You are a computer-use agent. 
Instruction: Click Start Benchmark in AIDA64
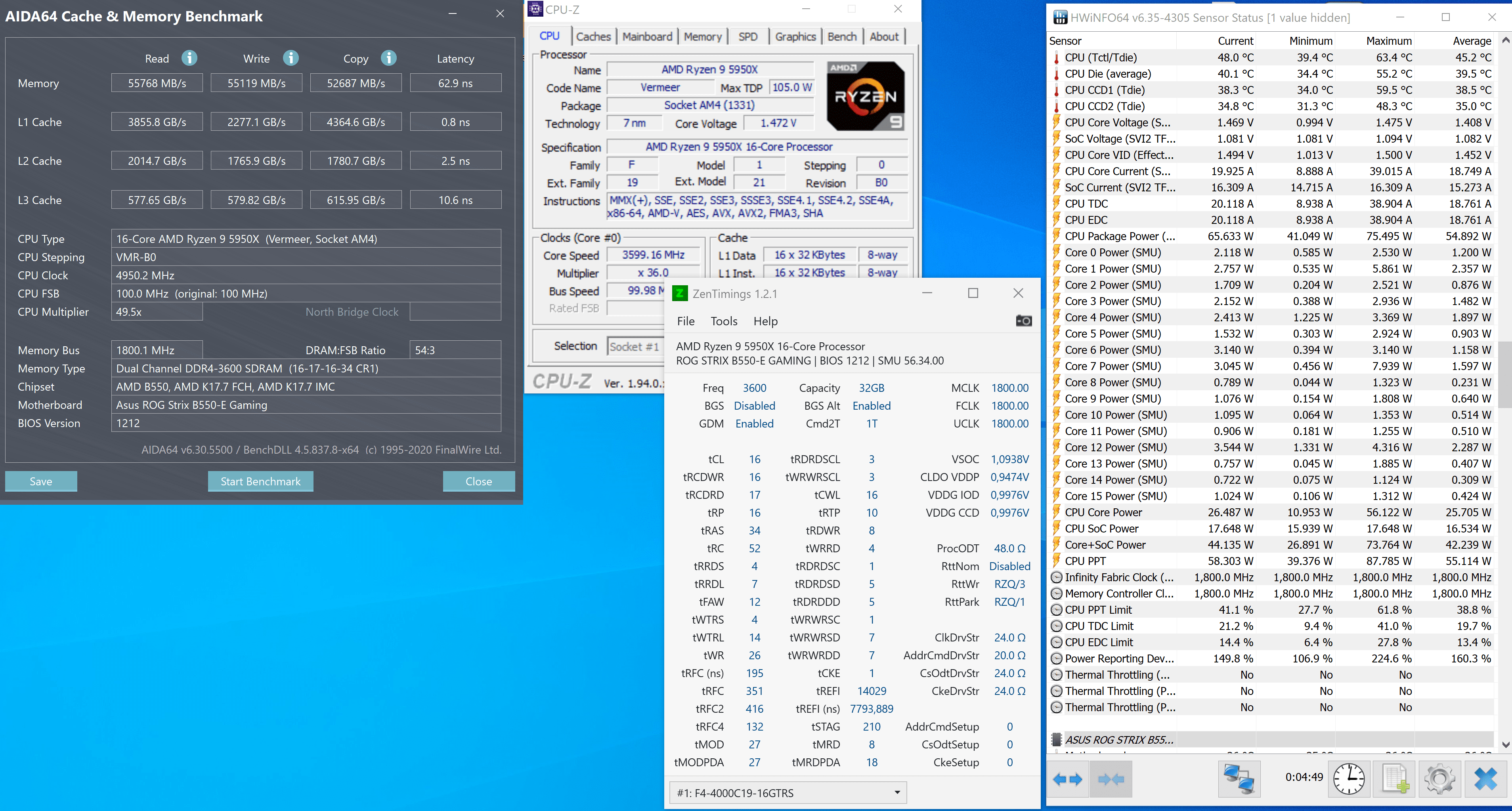tap(261, 481)
